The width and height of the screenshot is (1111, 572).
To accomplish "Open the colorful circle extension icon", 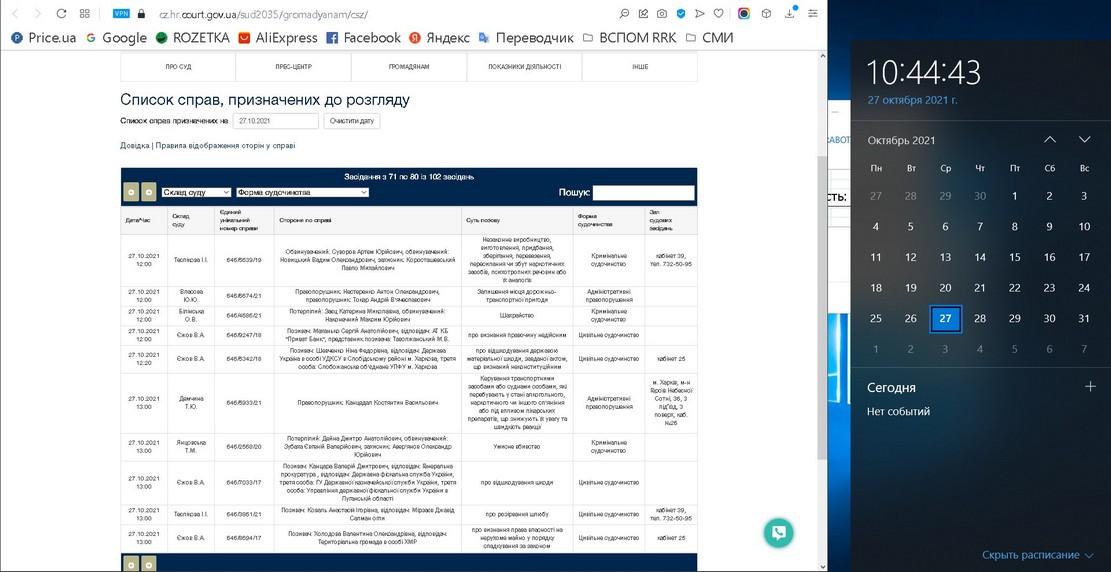I will 744,13.
